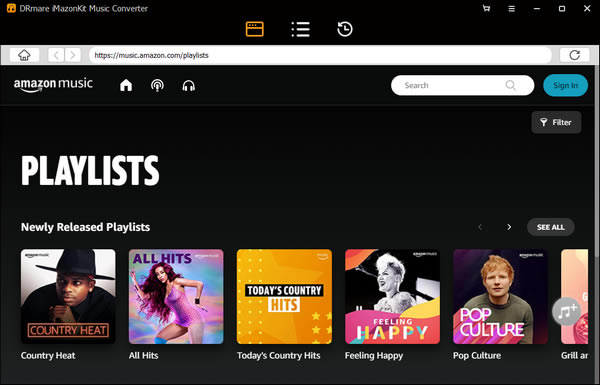Go to browser home page icon
Viewport: 600px width, 385px height.
(x=24, y=55)
